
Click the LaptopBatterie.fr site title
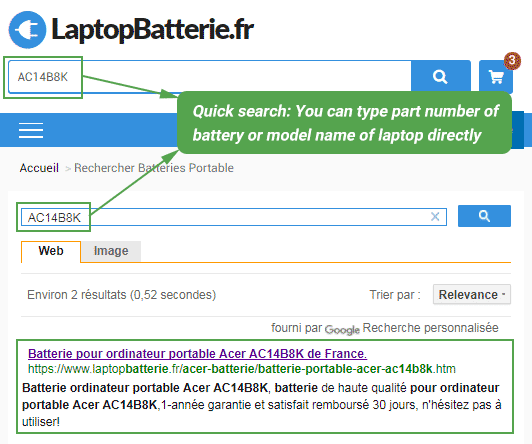pyautogui.click(x=153, y=30)
